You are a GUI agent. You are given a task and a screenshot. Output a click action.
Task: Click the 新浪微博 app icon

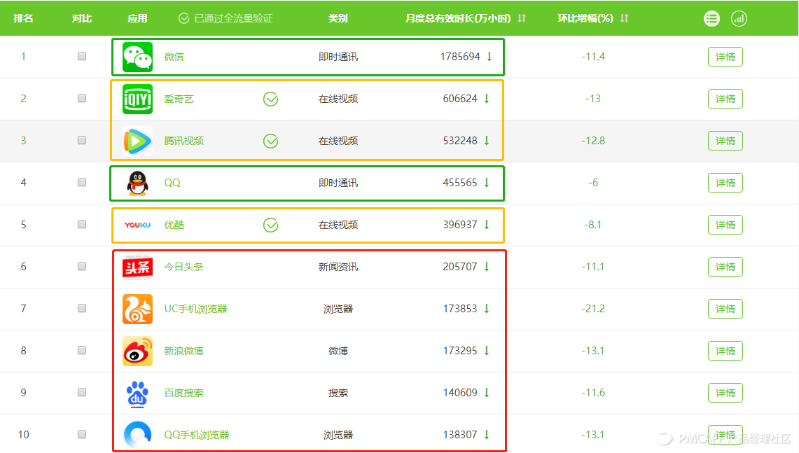pos(138,351)
